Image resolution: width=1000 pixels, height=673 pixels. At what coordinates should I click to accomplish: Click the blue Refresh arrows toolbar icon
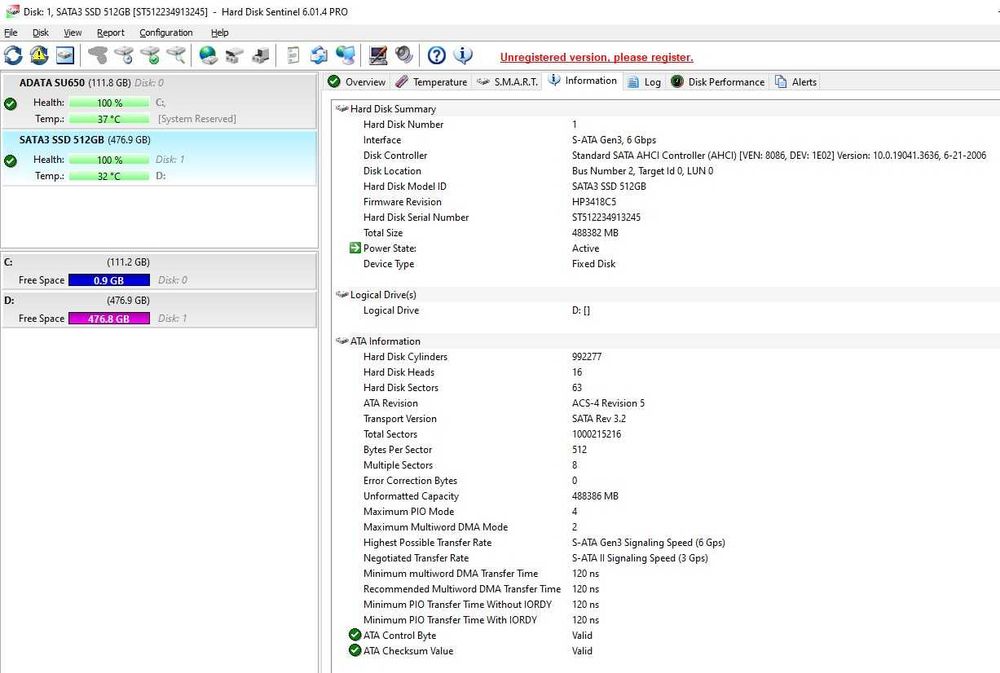13,55
